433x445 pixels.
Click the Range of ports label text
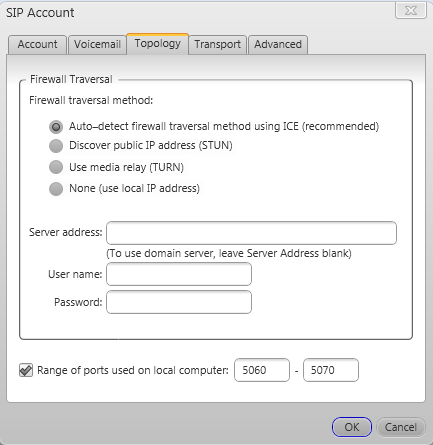point(133,370)
